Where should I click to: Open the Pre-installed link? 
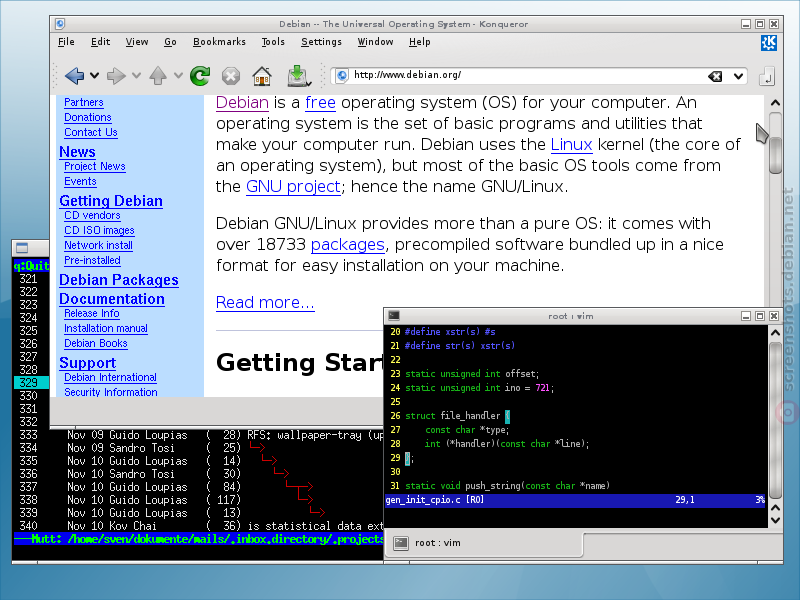92,260
